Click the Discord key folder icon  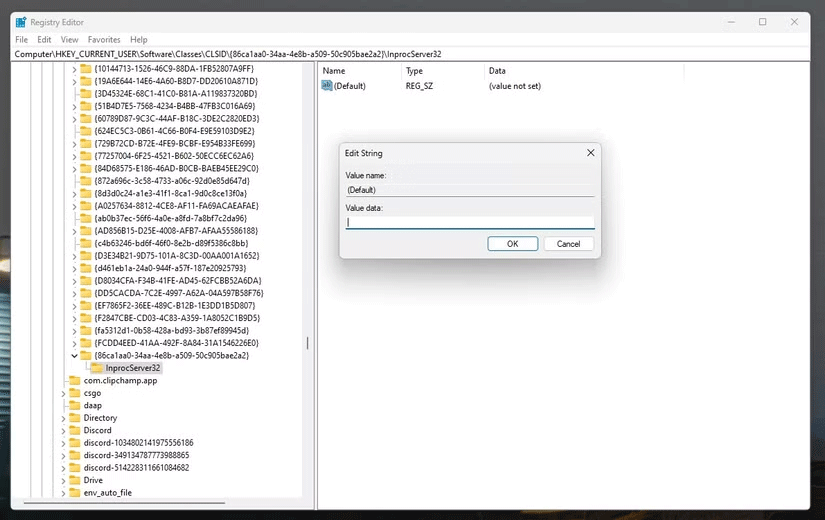click(75, 430)
